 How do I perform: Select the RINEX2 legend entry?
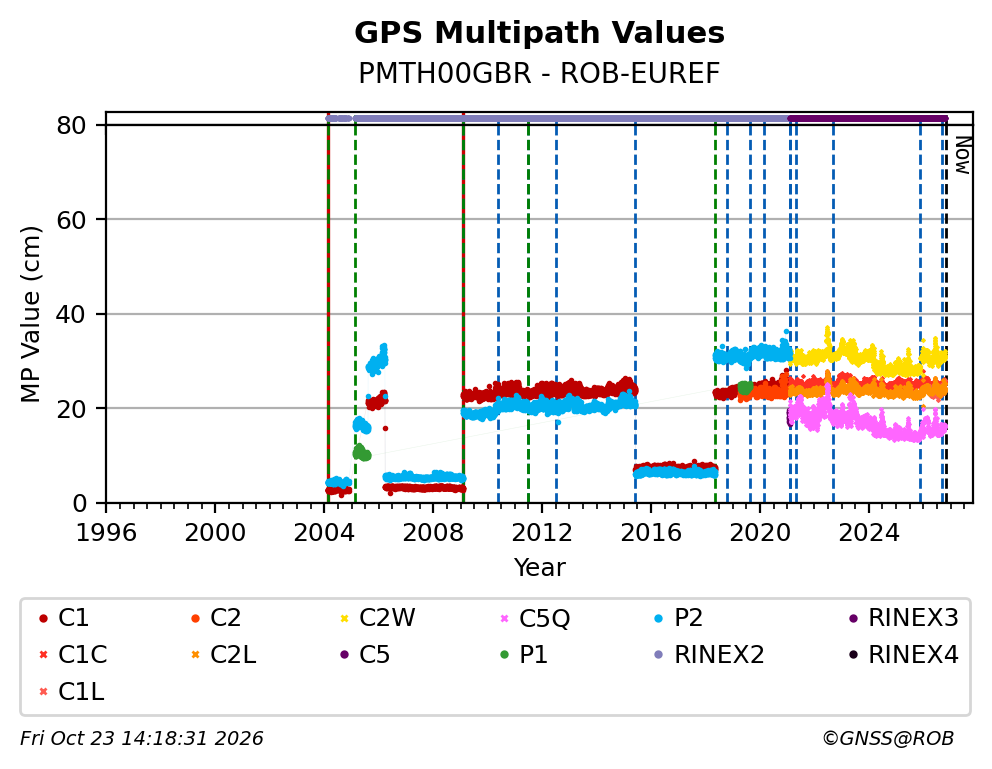click(x=709, y=655)
